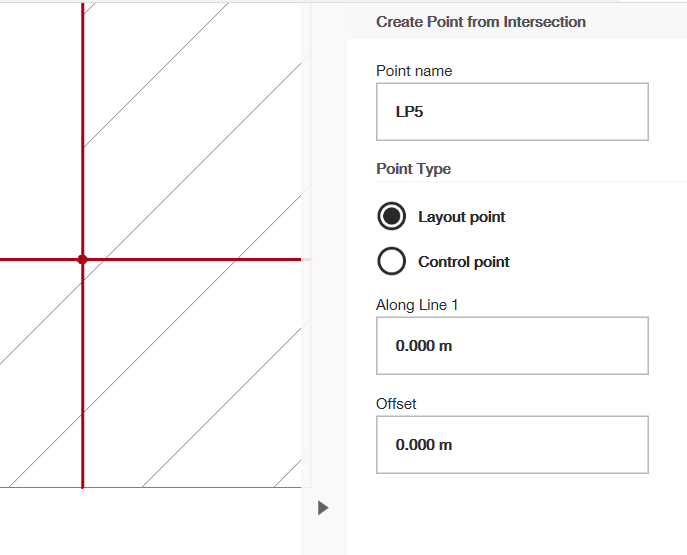Click the red intersection point on canvas
The image size is (687, 555).
(82, 259)
